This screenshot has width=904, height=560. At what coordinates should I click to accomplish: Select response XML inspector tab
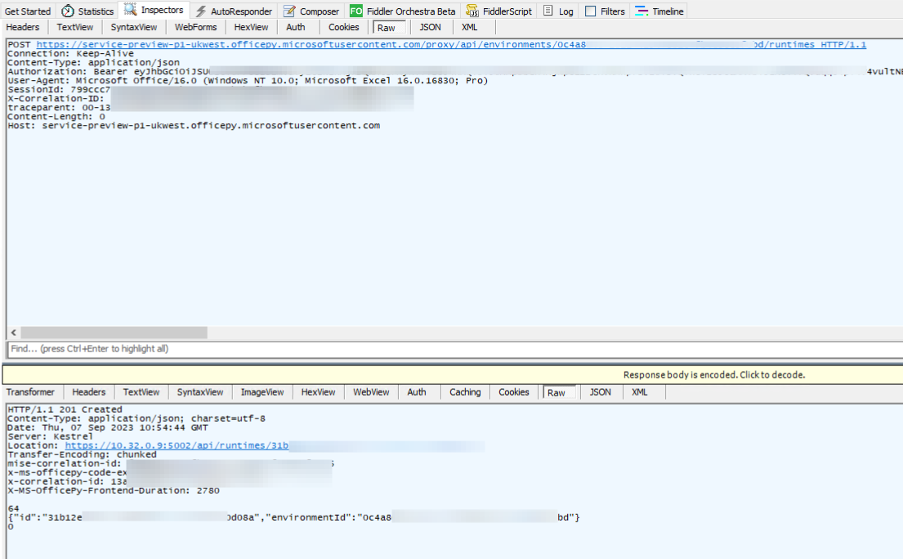(x=639, y=392)
